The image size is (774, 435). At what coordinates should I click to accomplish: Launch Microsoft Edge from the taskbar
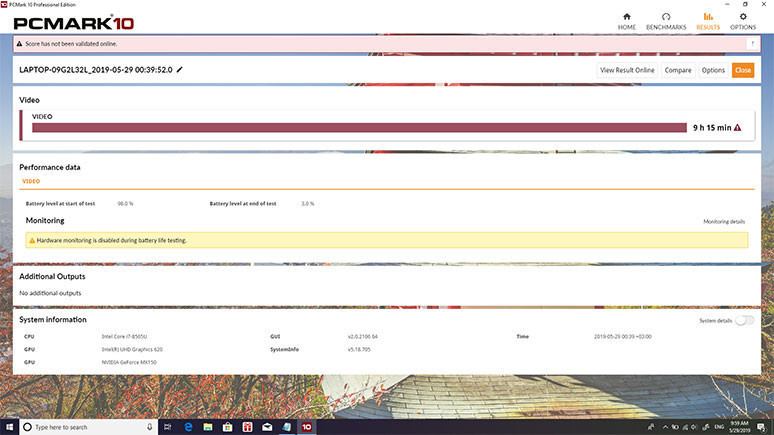(188, 427)
